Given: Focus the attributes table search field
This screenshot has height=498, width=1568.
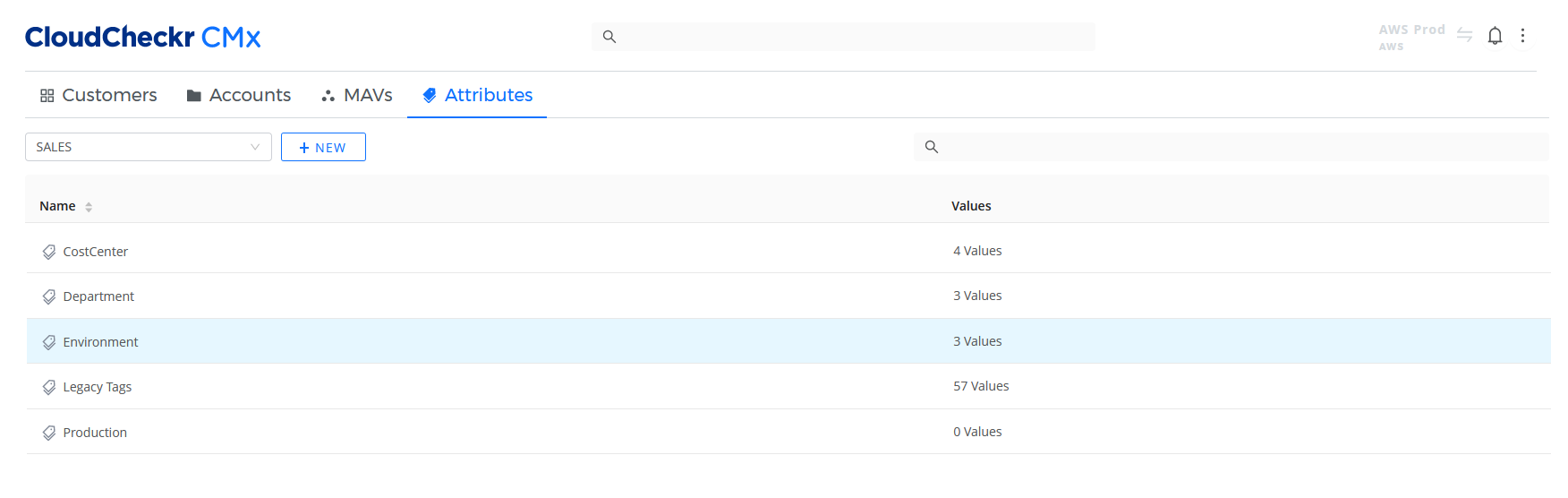Looking at the screenshot, I should point(1231,147).
